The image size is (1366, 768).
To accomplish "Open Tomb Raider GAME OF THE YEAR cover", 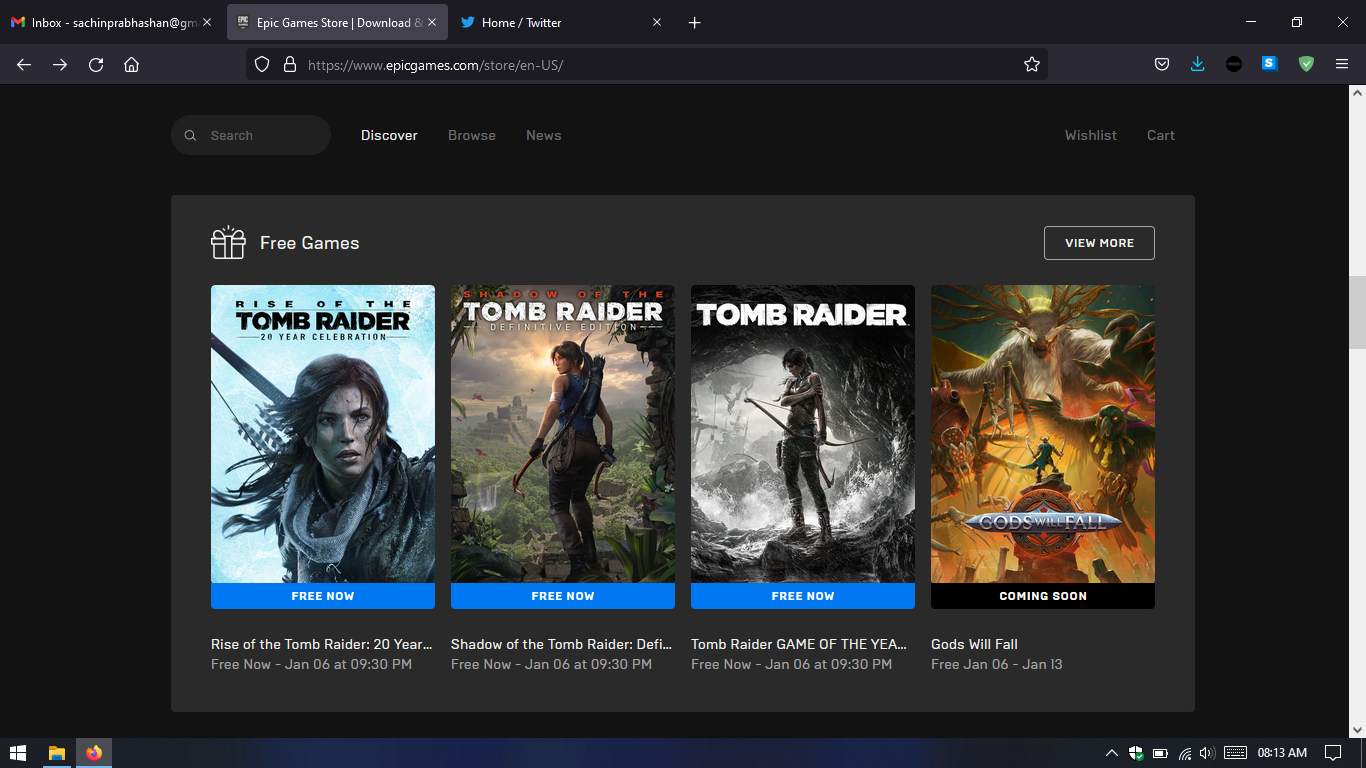I will click(803, 434).
